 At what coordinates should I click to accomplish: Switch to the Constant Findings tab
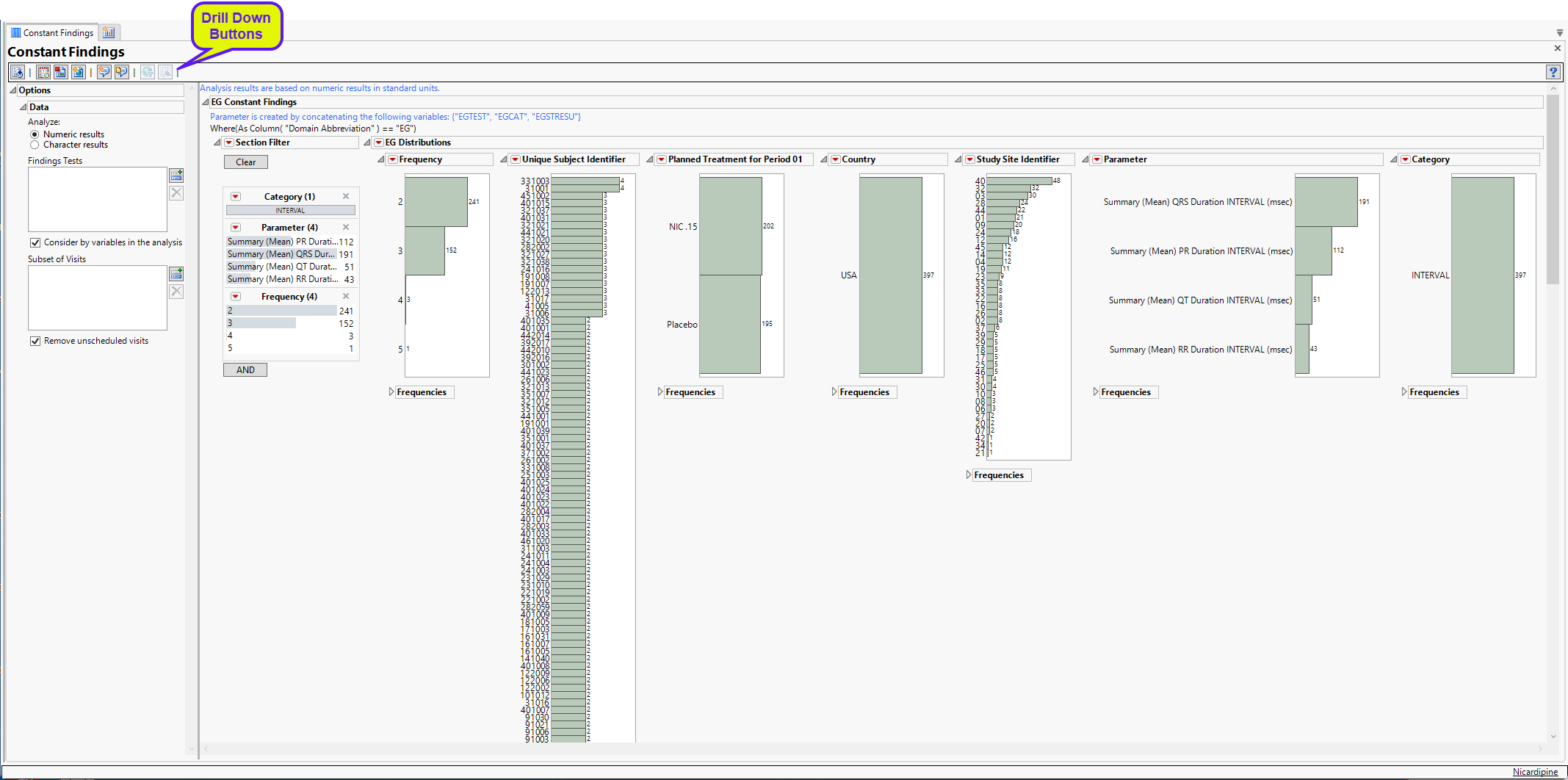[52, 33]
